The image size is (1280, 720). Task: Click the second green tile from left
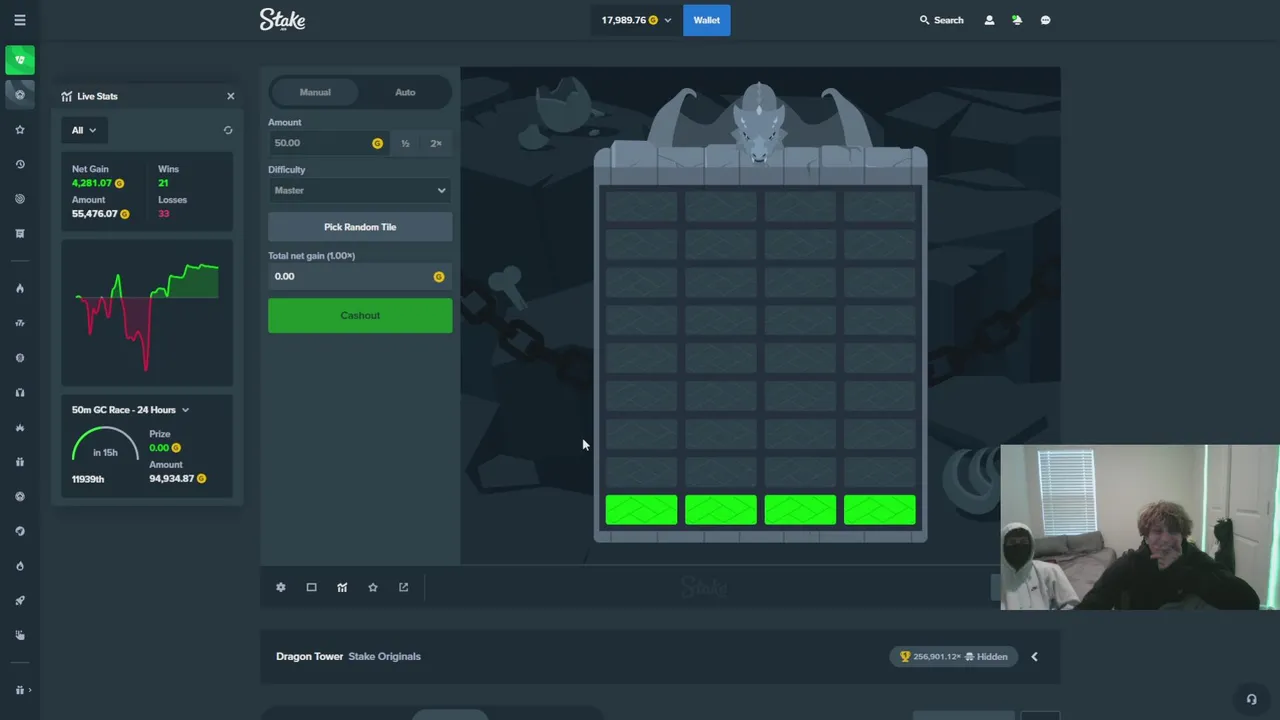(721, 510)
